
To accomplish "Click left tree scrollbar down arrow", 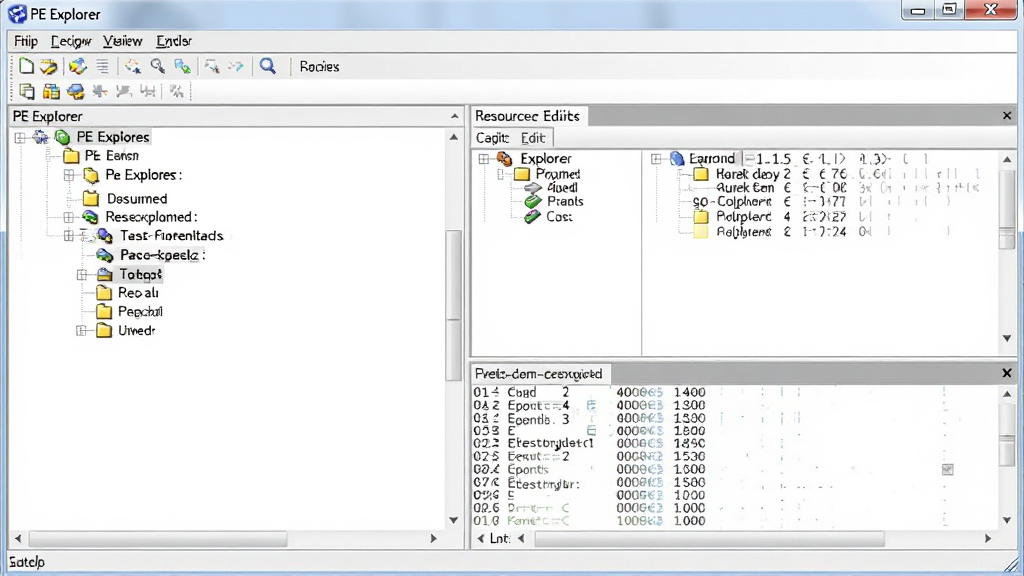I will click(x=454, y=520).
